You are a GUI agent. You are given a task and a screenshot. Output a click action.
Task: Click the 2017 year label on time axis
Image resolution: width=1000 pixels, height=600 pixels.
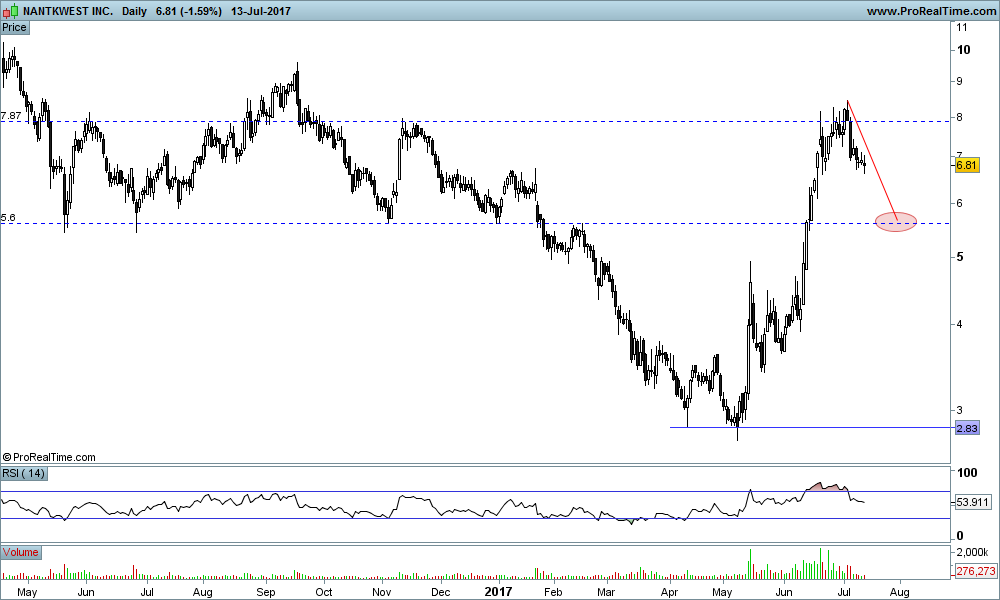point(498,592)
